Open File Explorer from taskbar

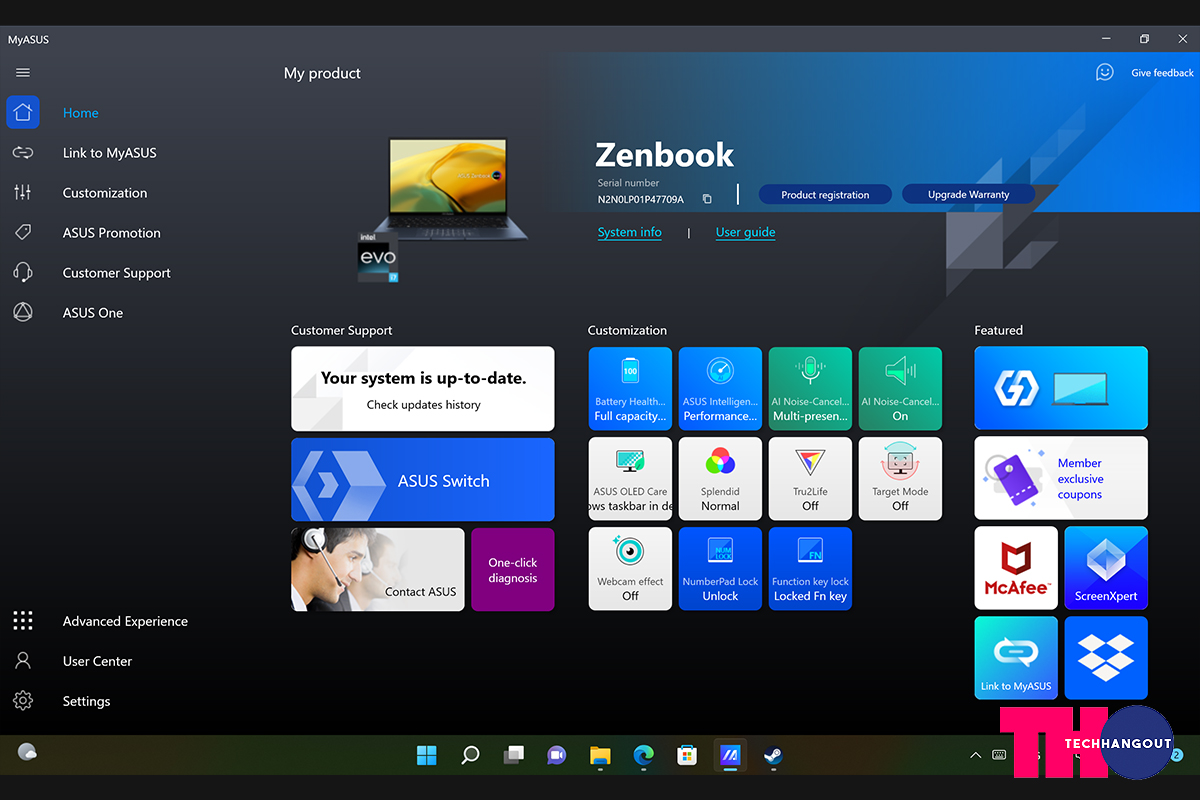(x=600, y=755)
